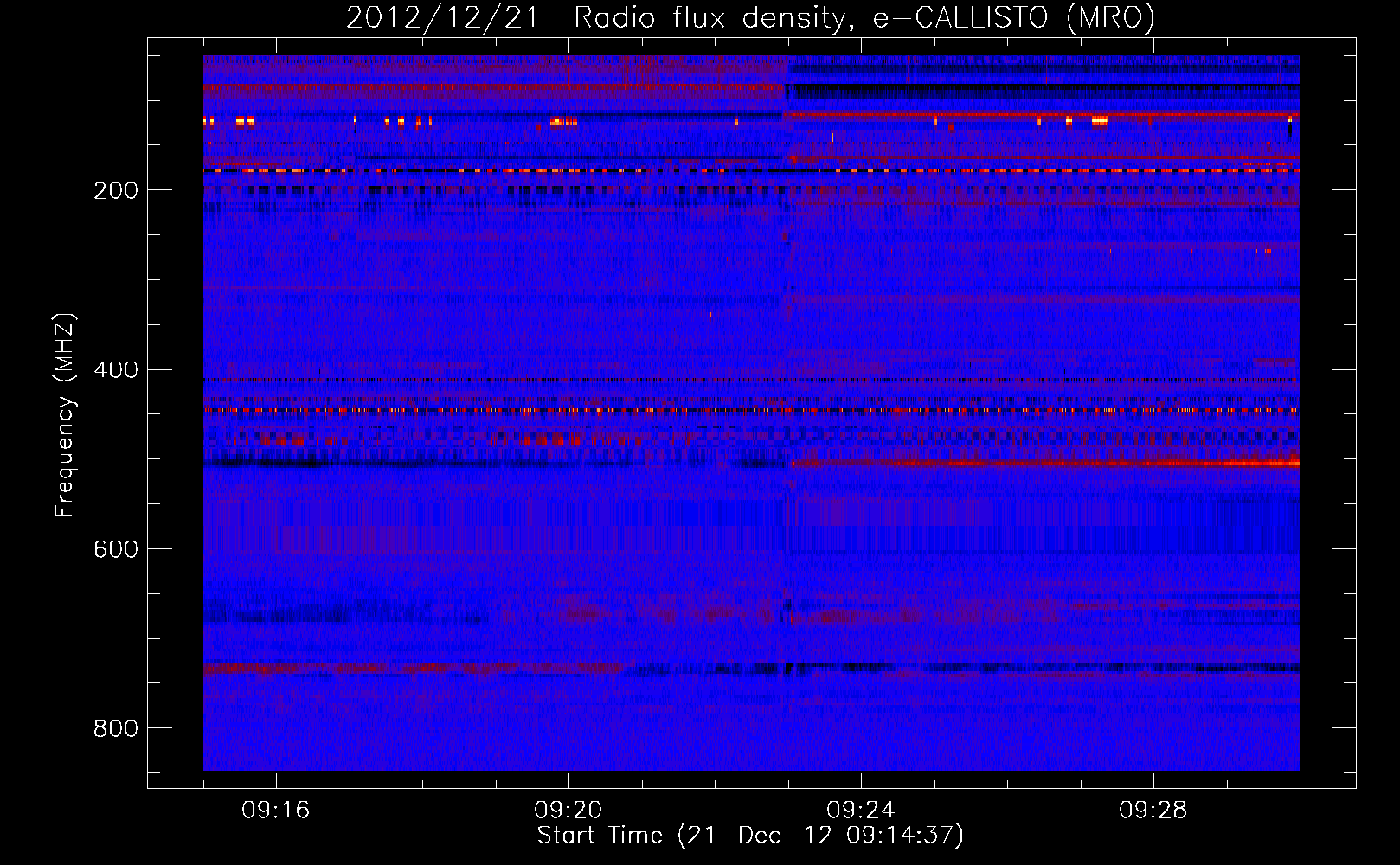Click the 09:28 time tick label

tap(1153, 811)
